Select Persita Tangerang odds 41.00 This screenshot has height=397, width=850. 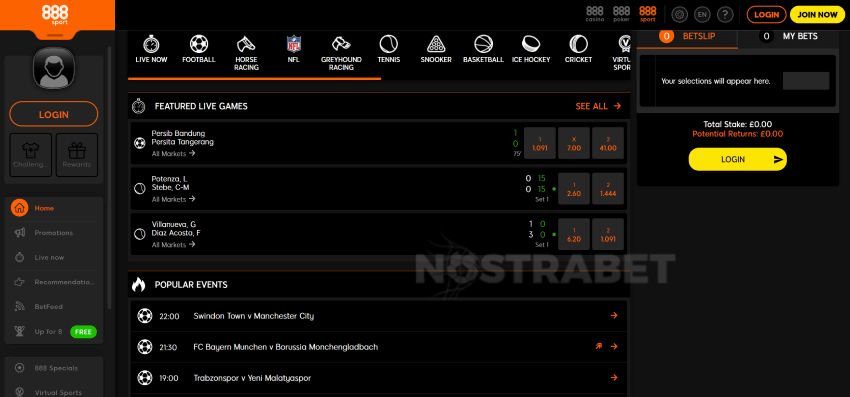608,143
